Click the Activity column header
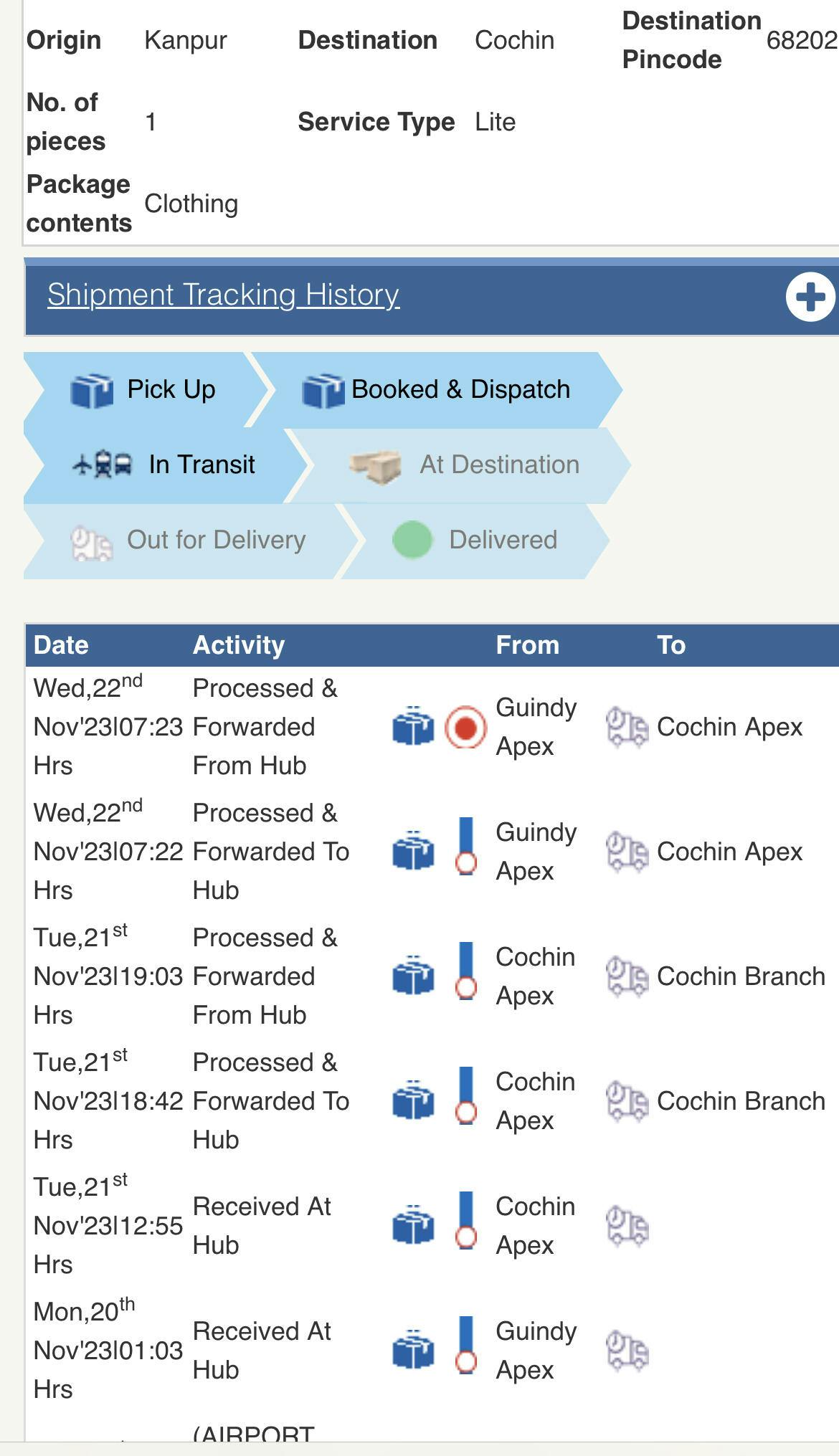Image resolution: width=839 pixels, height=1456 pixels. click(239, 645)
